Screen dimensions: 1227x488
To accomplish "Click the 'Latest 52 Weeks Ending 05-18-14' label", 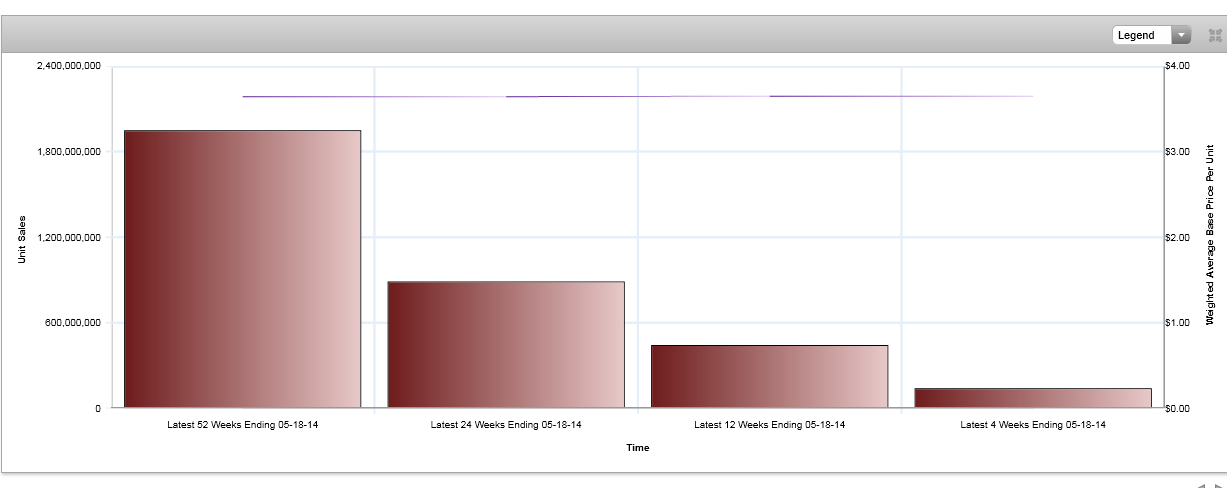I will tap(242, 425).
